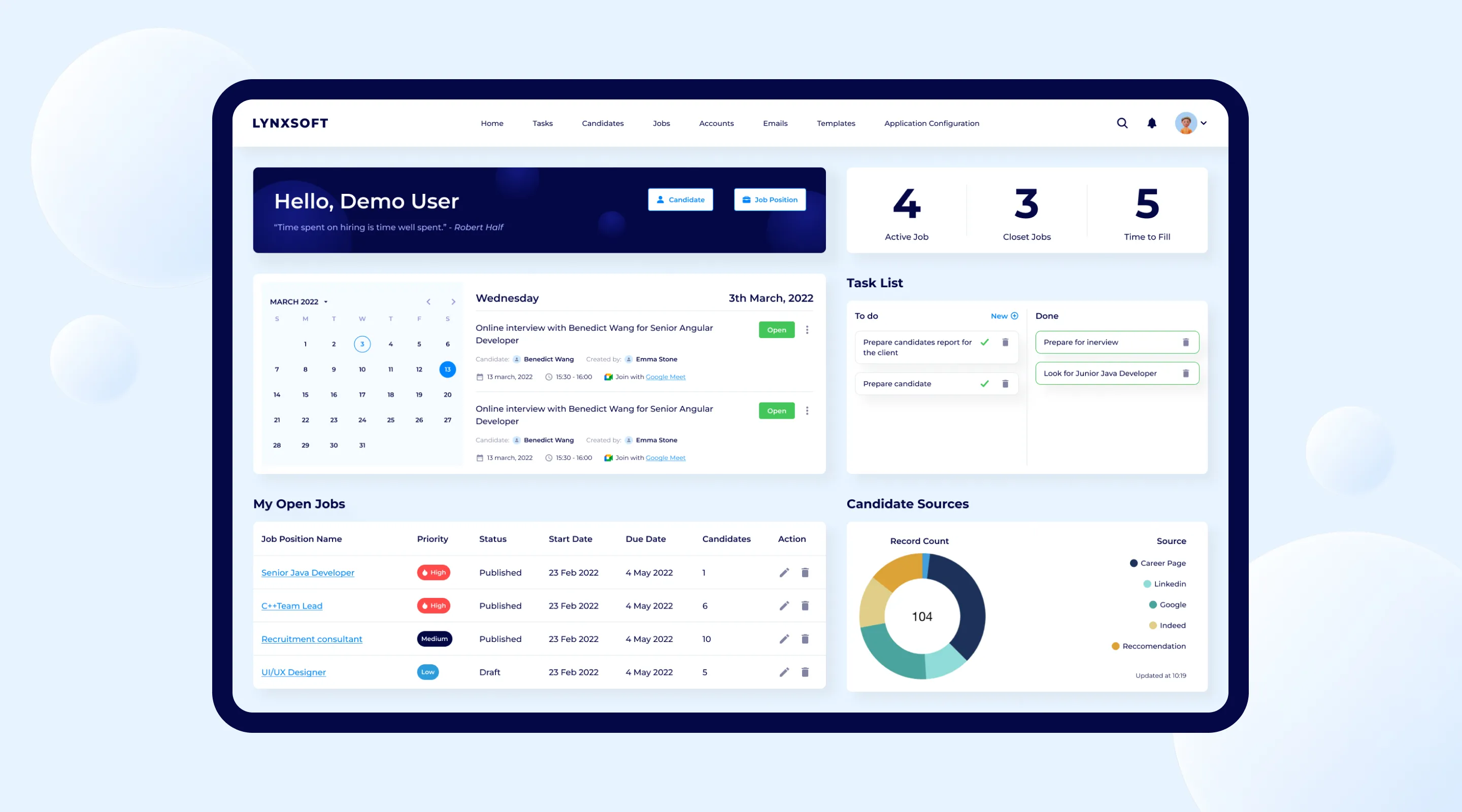Delete C++Team Lead job

[805, 605]
